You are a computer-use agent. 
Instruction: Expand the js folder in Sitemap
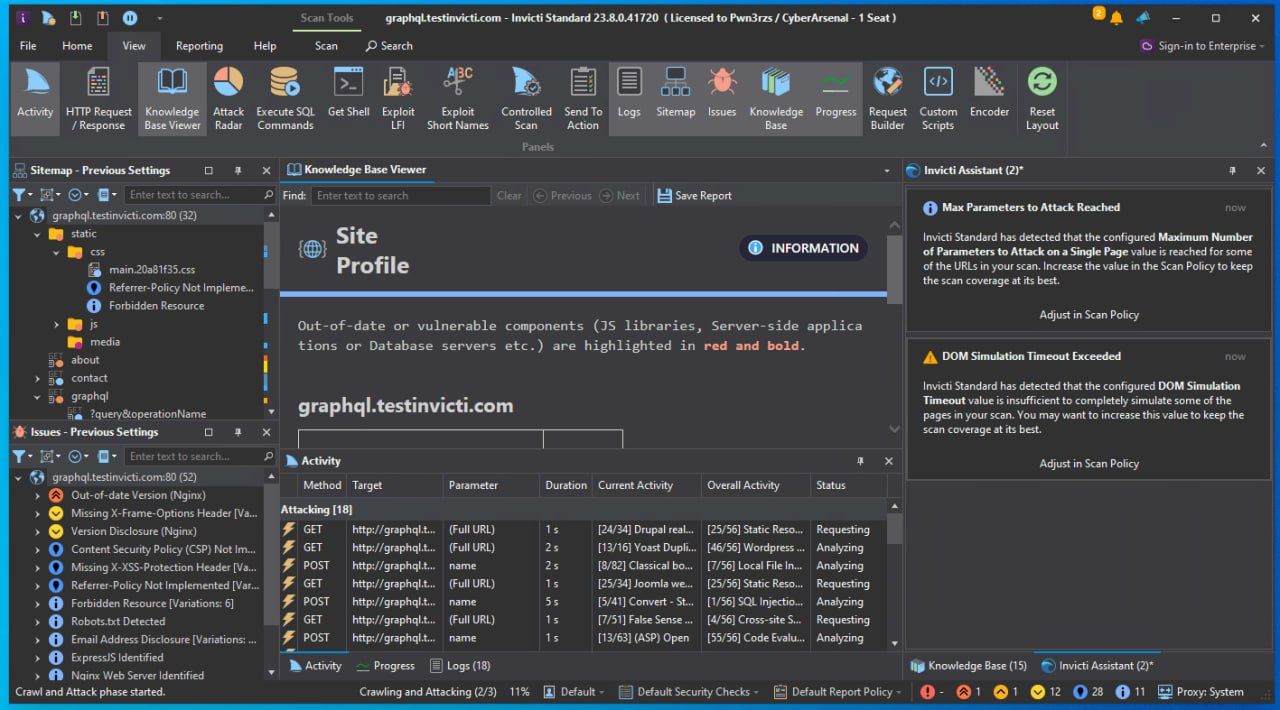coord(57,324)
